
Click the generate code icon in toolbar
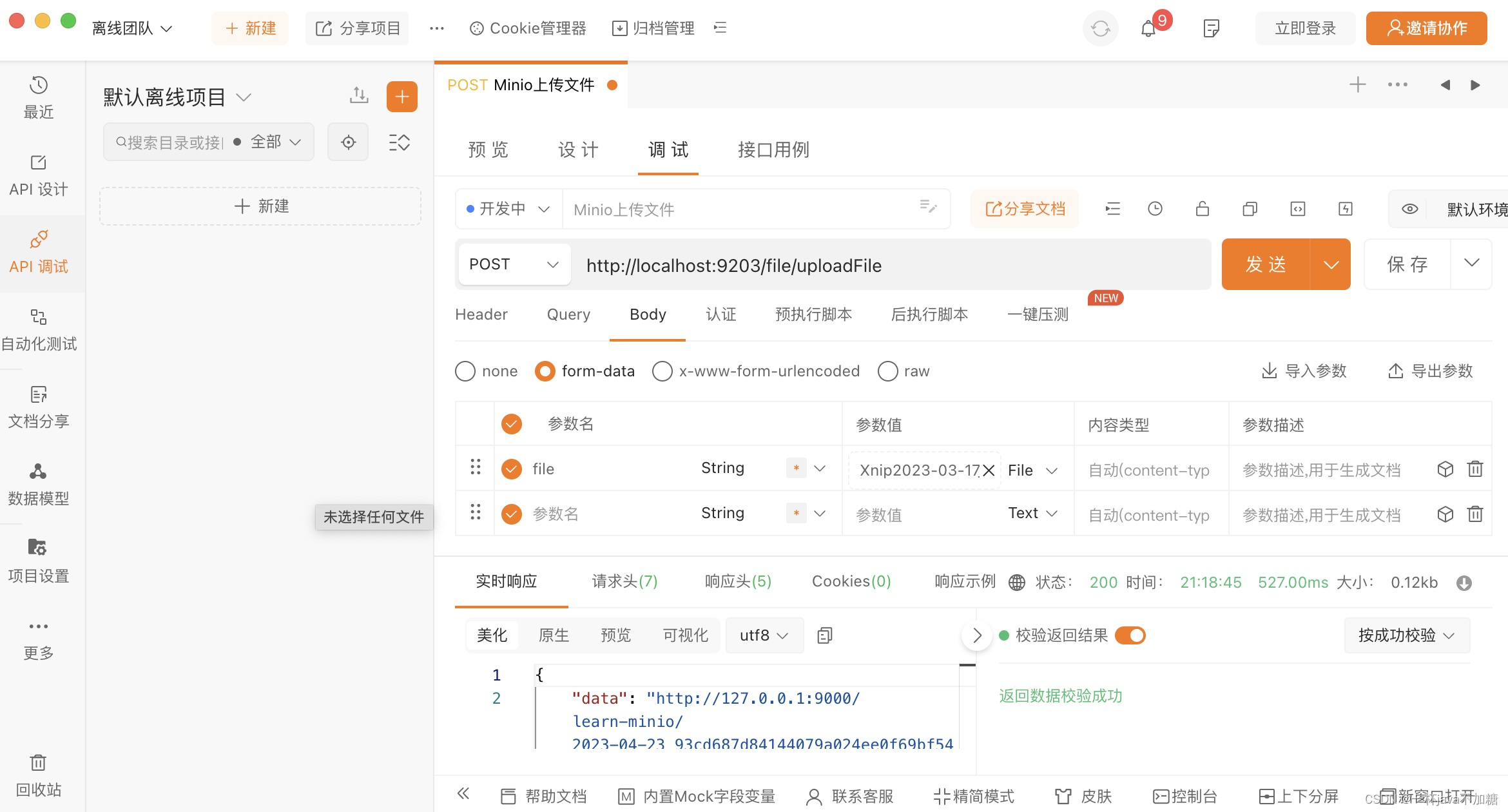(x=1298, y=209)
